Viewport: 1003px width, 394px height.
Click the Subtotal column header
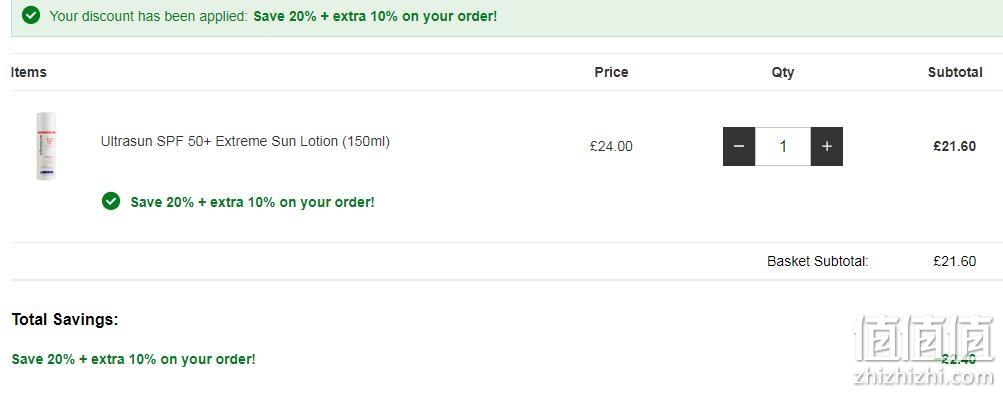955,72
